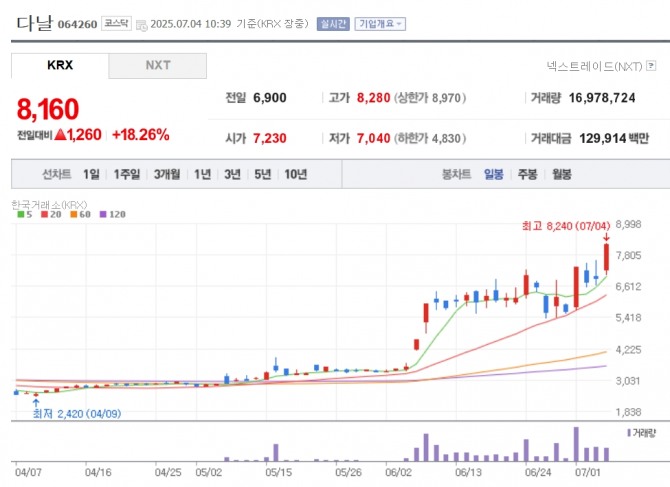This screenshot has width=670, height=487.
Task: Click the open price value 7,230
Action: [270, 138]
